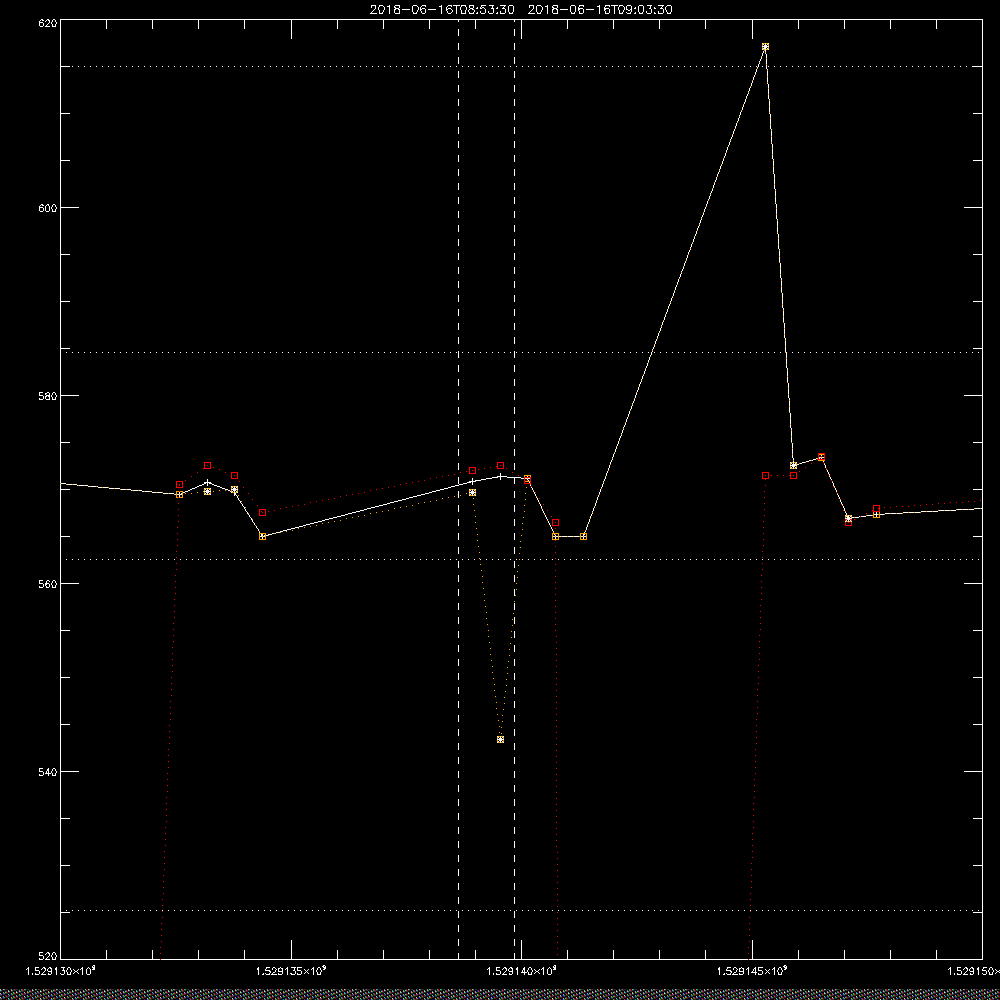Click the right white dashed vertical line
The width and height of the screenshot is (1000, 1000).
pyautogui.click(x=515, y=488)
